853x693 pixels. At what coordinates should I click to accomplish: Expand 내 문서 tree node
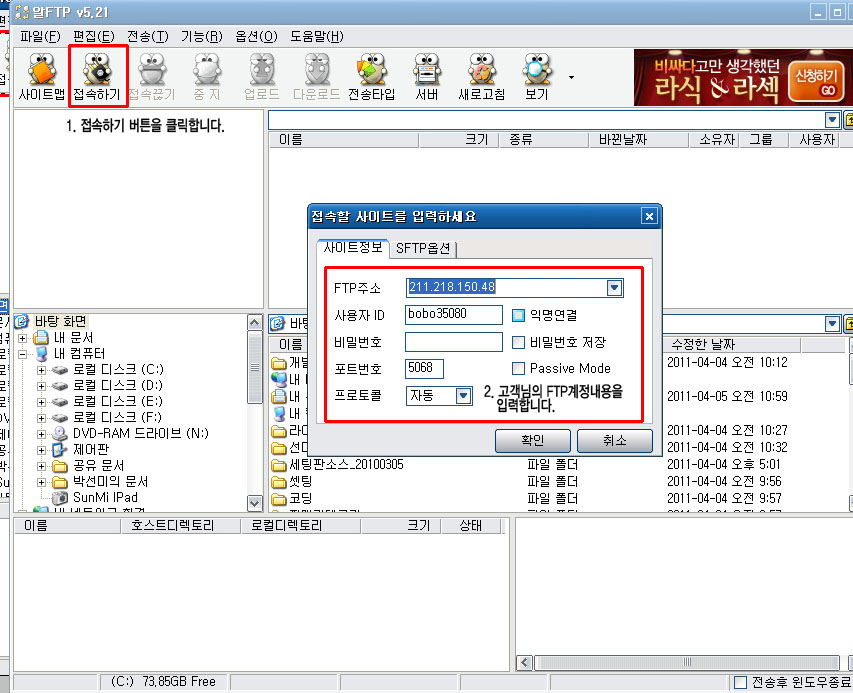click(x=22, y=338)
